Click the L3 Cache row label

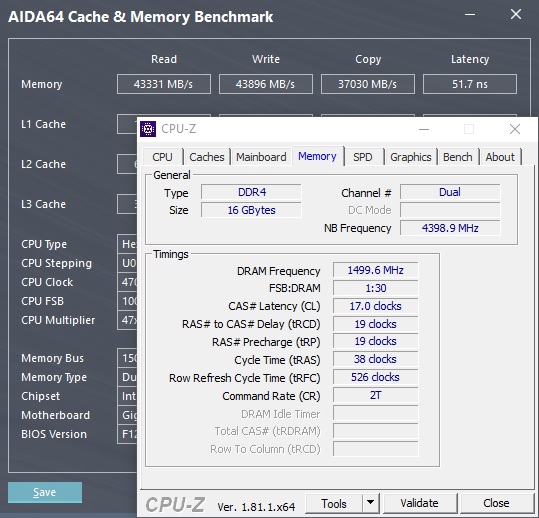(43, 204)
